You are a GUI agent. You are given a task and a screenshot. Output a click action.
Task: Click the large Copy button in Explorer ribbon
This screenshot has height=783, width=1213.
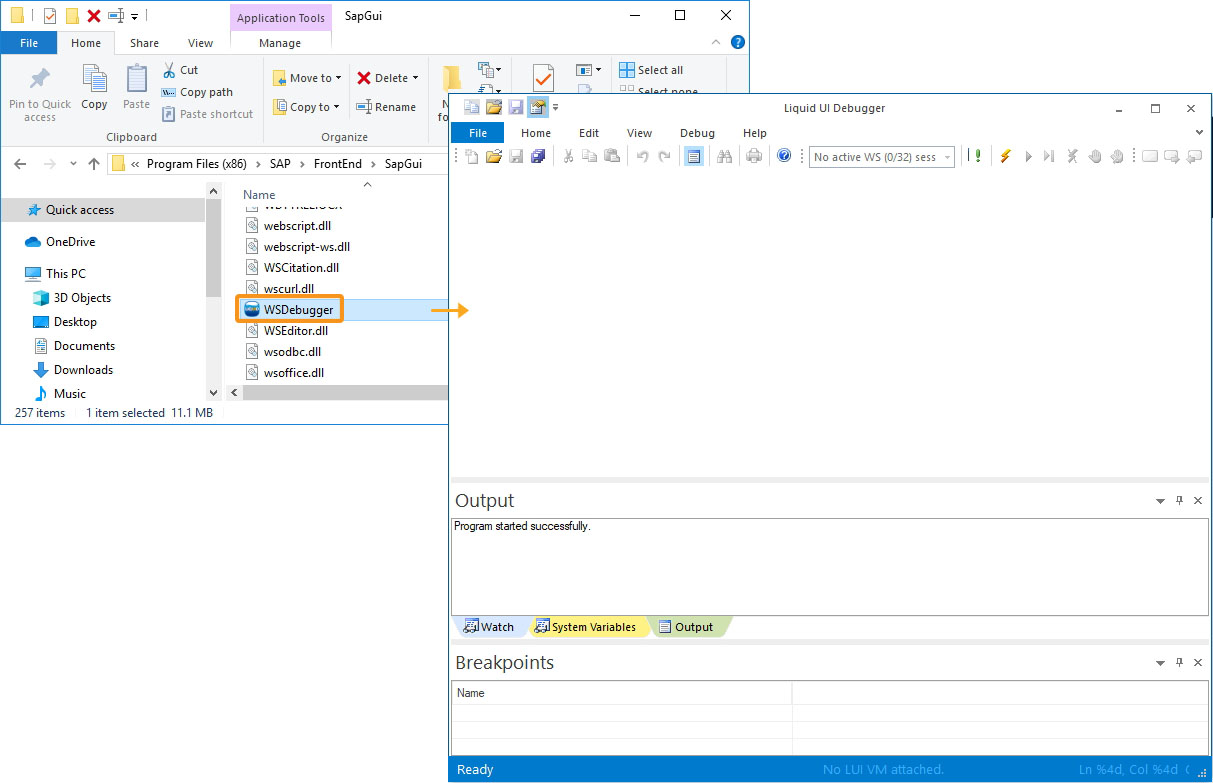(x=94, y=88)
